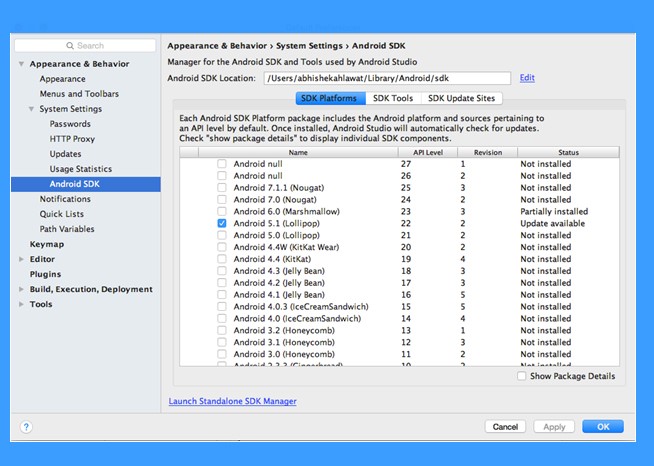
Task: Expand the Tools section arrow
Action: (x=21, y=304)
